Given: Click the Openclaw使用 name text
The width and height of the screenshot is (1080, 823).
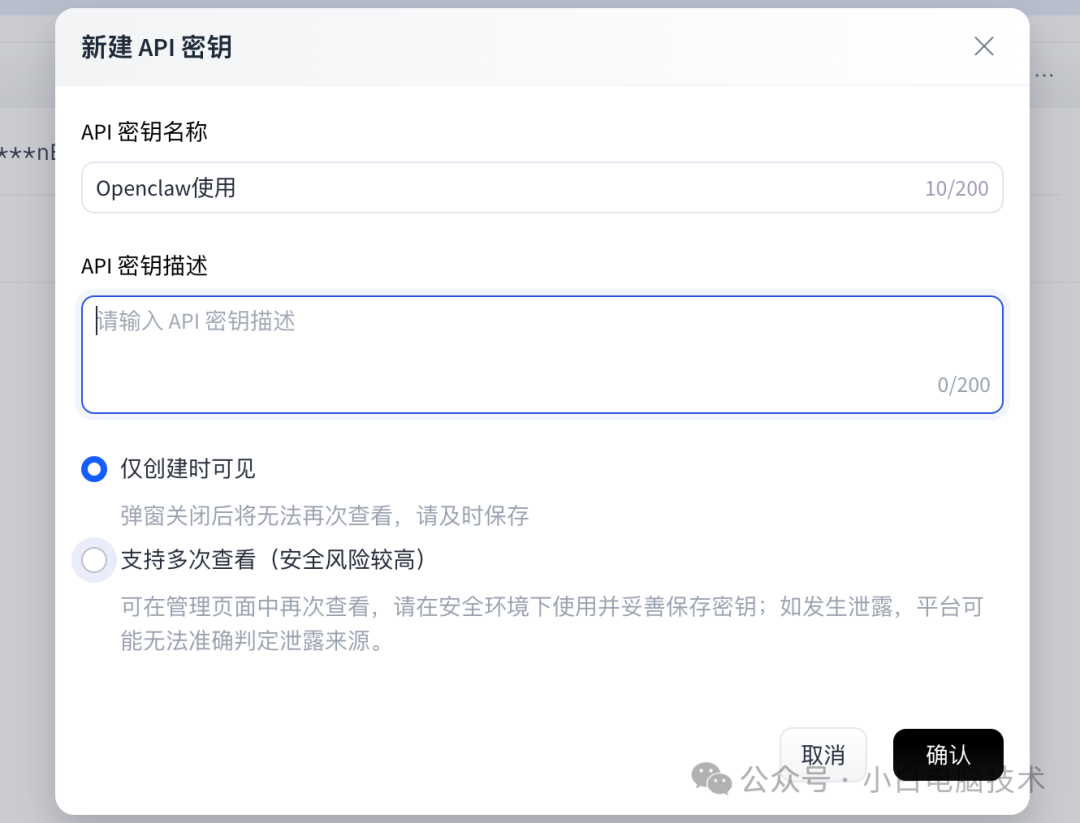Looking at the screenshot, I should click(x=165, y=187).
